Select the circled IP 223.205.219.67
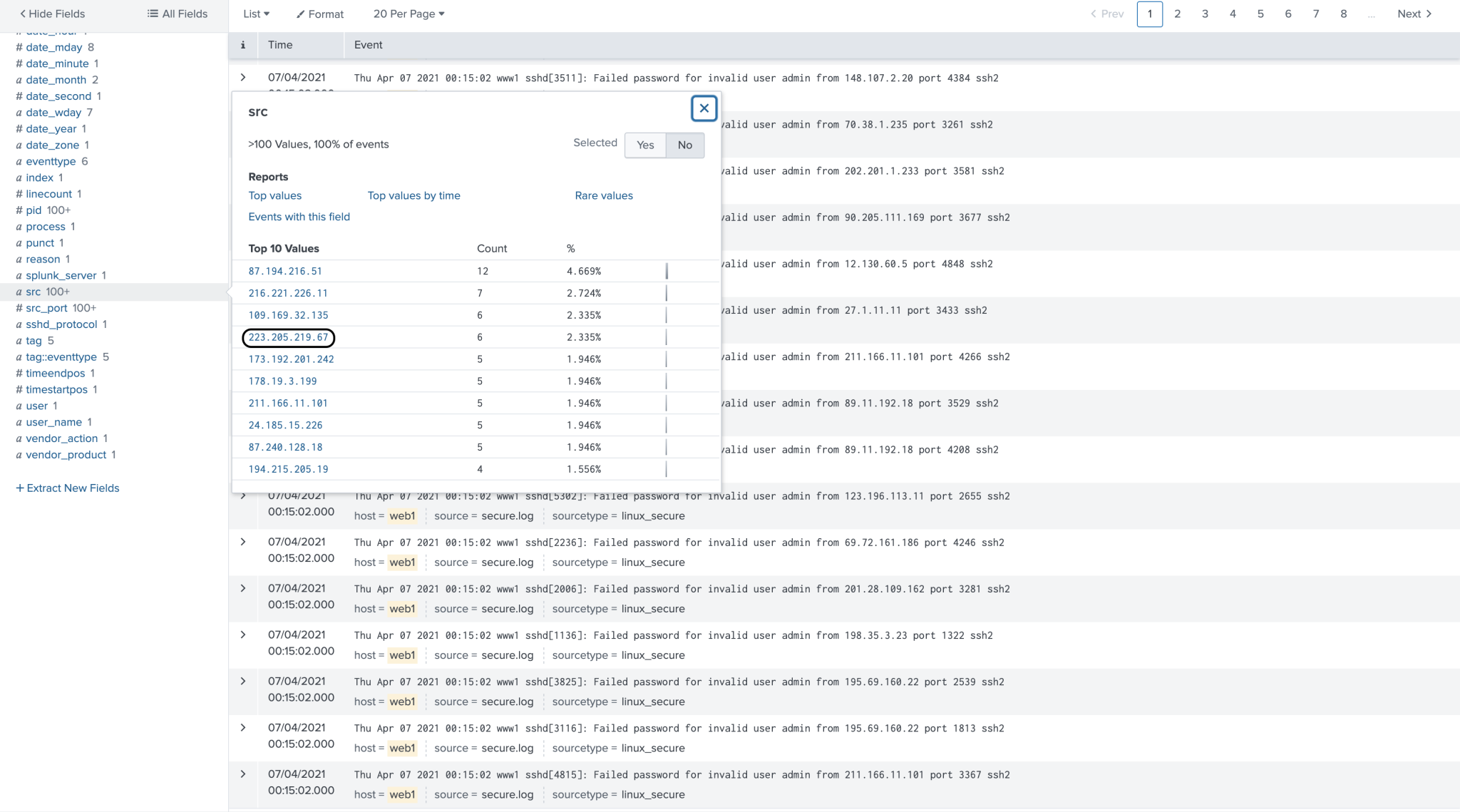The width and height of the screenshot is (1460, 812). click(x=287, y=337)
